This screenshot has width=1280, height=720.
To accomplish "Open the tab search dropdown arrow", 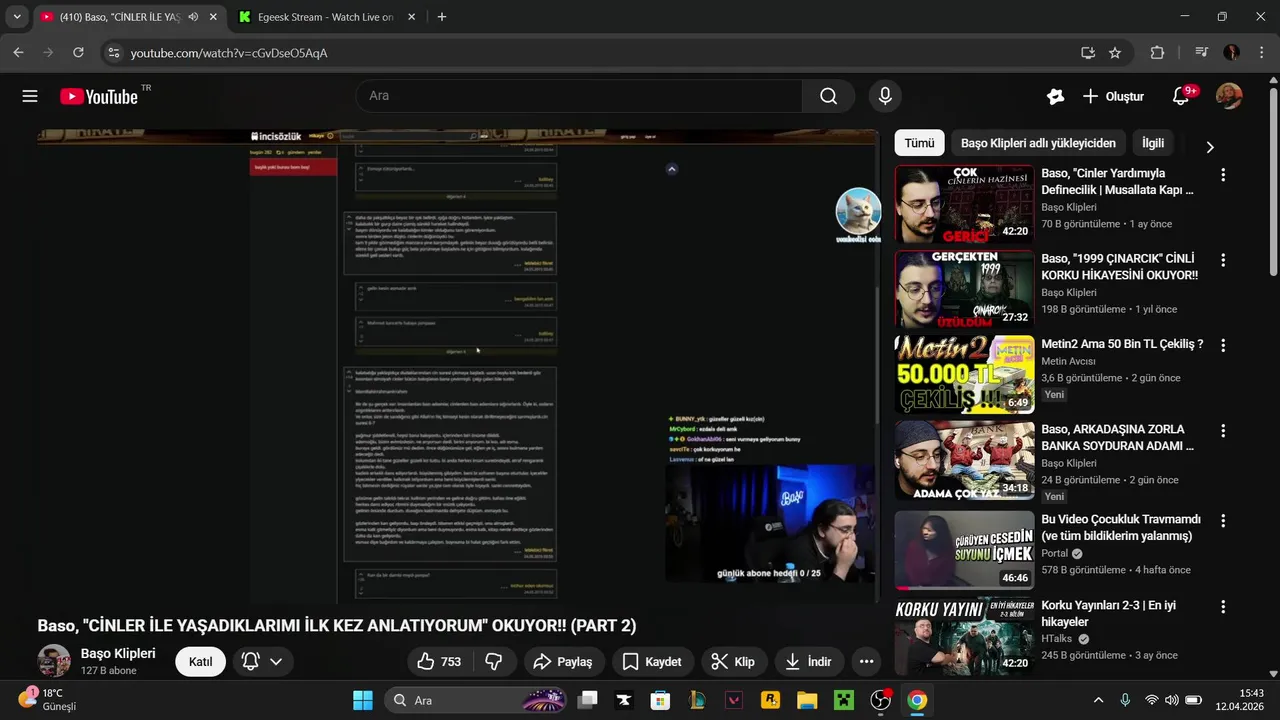I will (17, 17).
